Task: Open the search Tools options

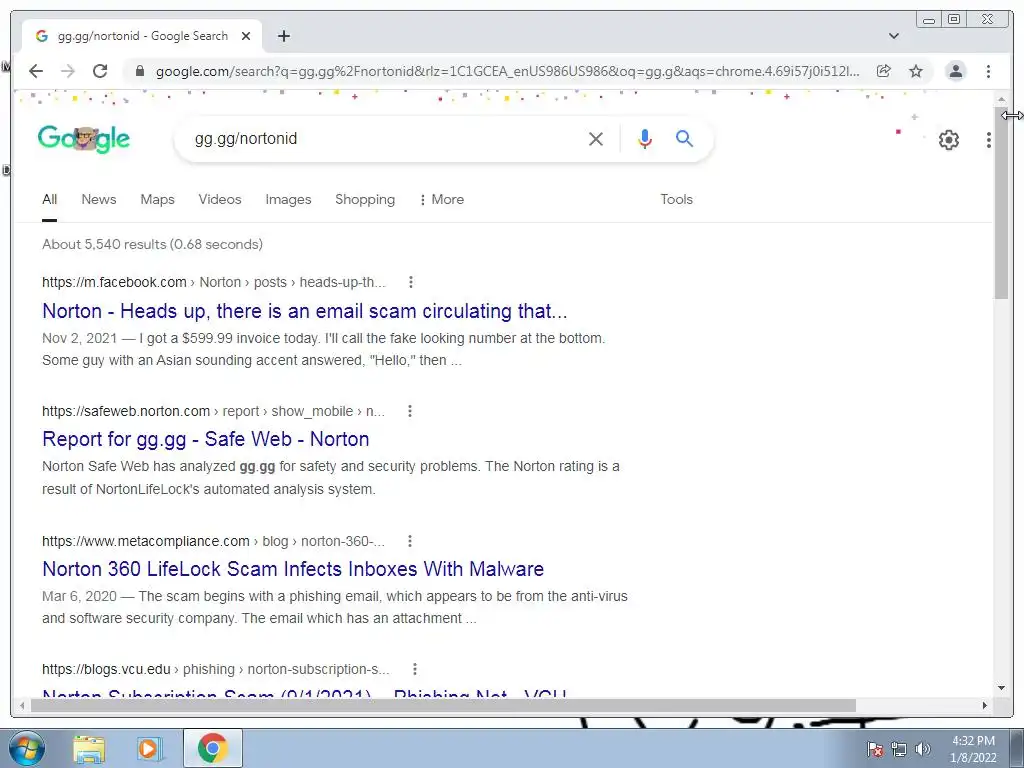Action: point(676,200)
